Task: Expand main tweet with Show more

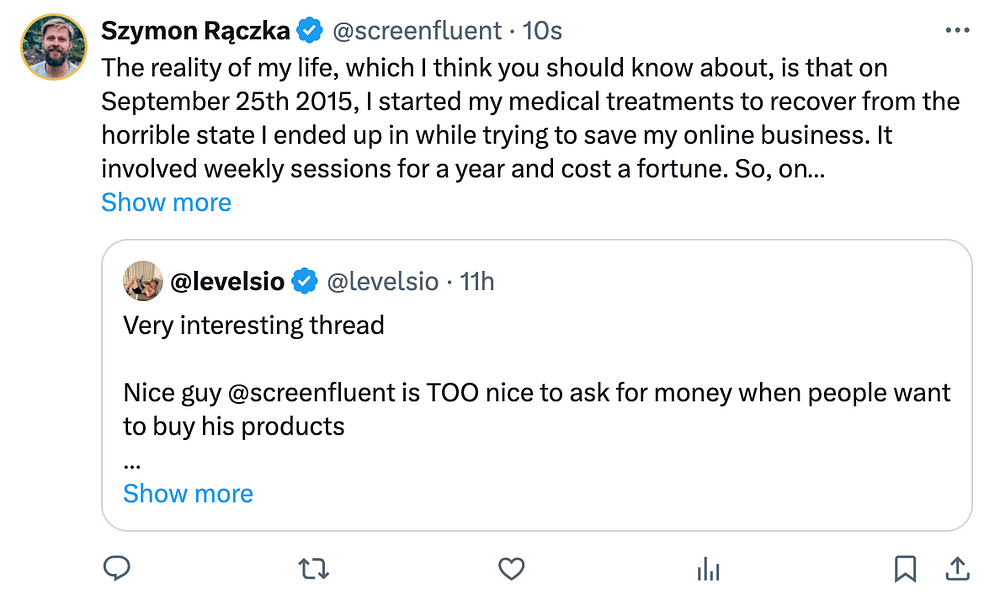Action: coord(166,202)
